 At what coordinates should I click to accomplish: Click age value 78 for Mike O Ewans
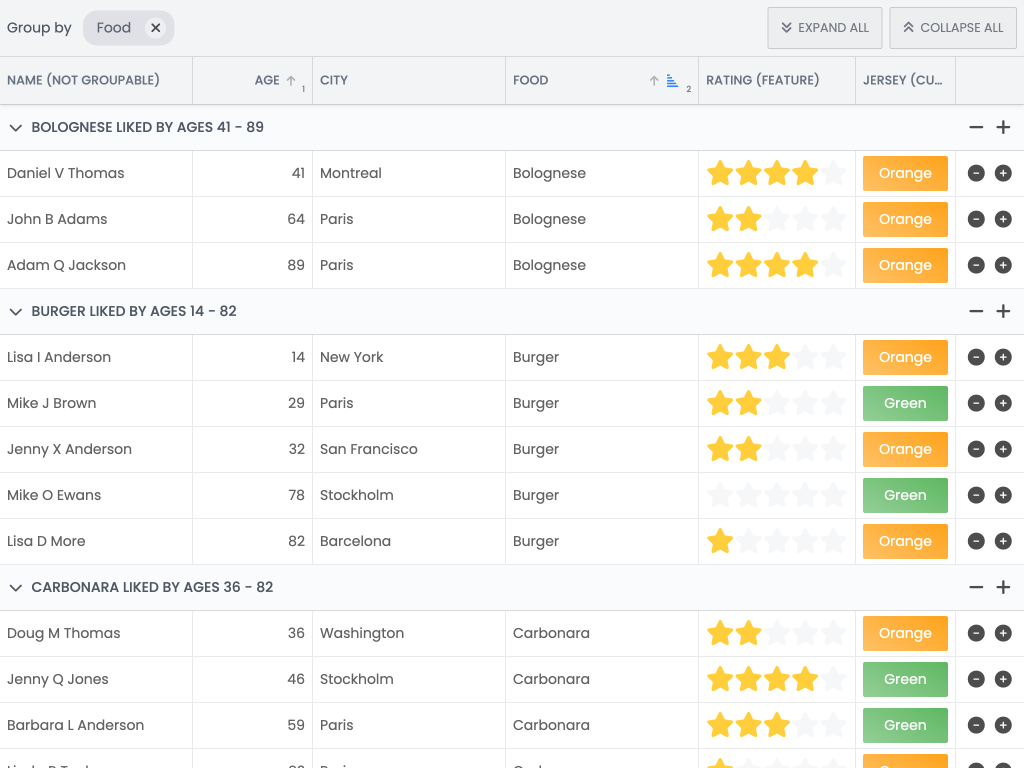[x=296, y=496]
